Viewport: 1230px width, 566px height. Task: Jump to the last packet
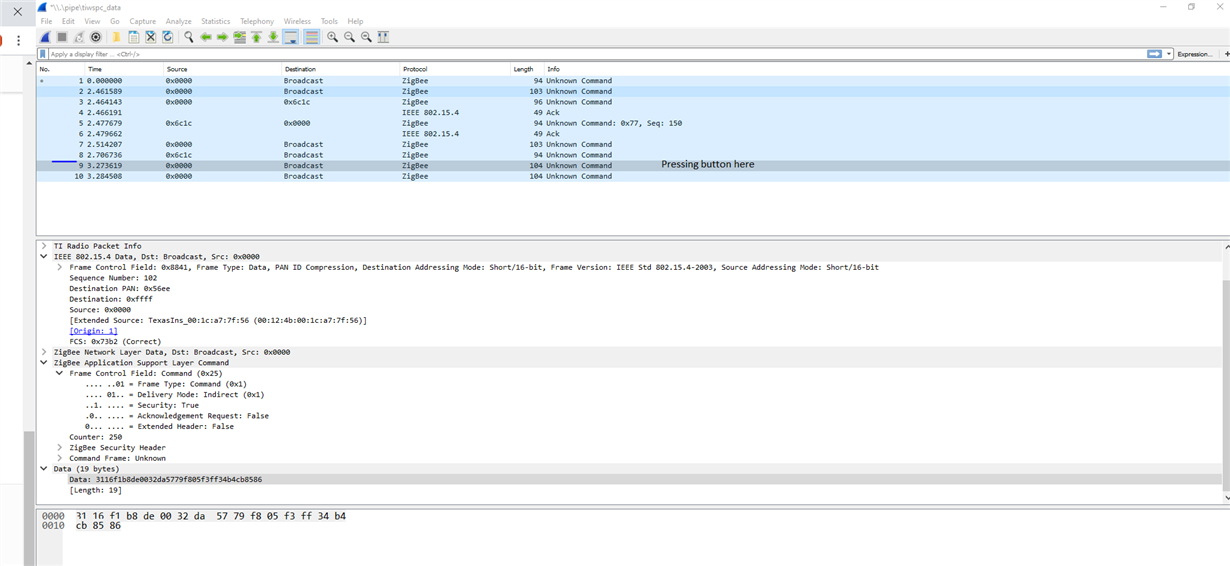click(x=273, y=37)
